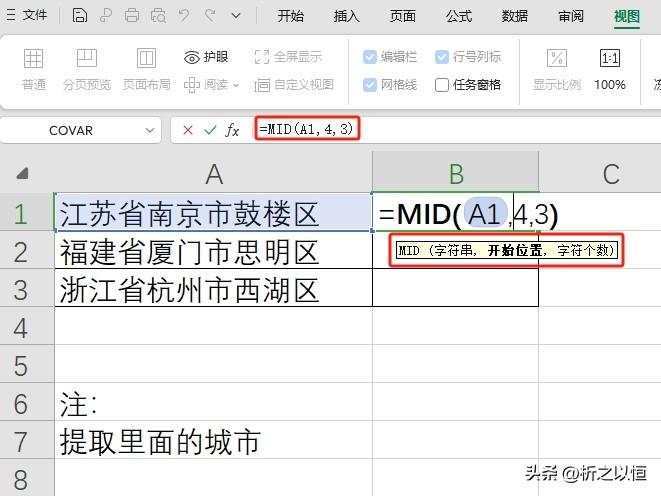Viewport: 661px width, 496px height.
Task: Click cell B1 containing =MID(A1,4,3)
Action: click(x=456, y=213)
